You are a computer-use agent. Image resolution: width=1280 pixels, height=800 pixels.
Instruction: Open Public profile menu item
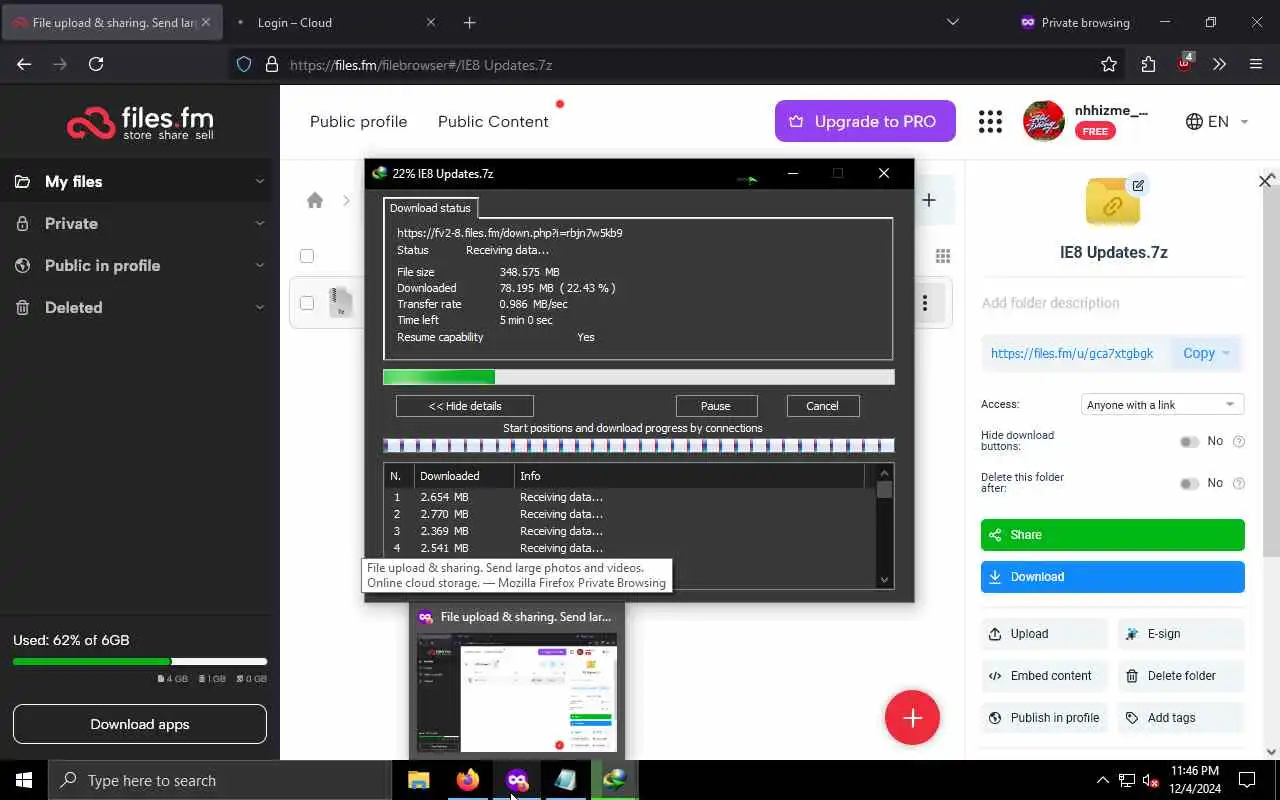[358, 121]
